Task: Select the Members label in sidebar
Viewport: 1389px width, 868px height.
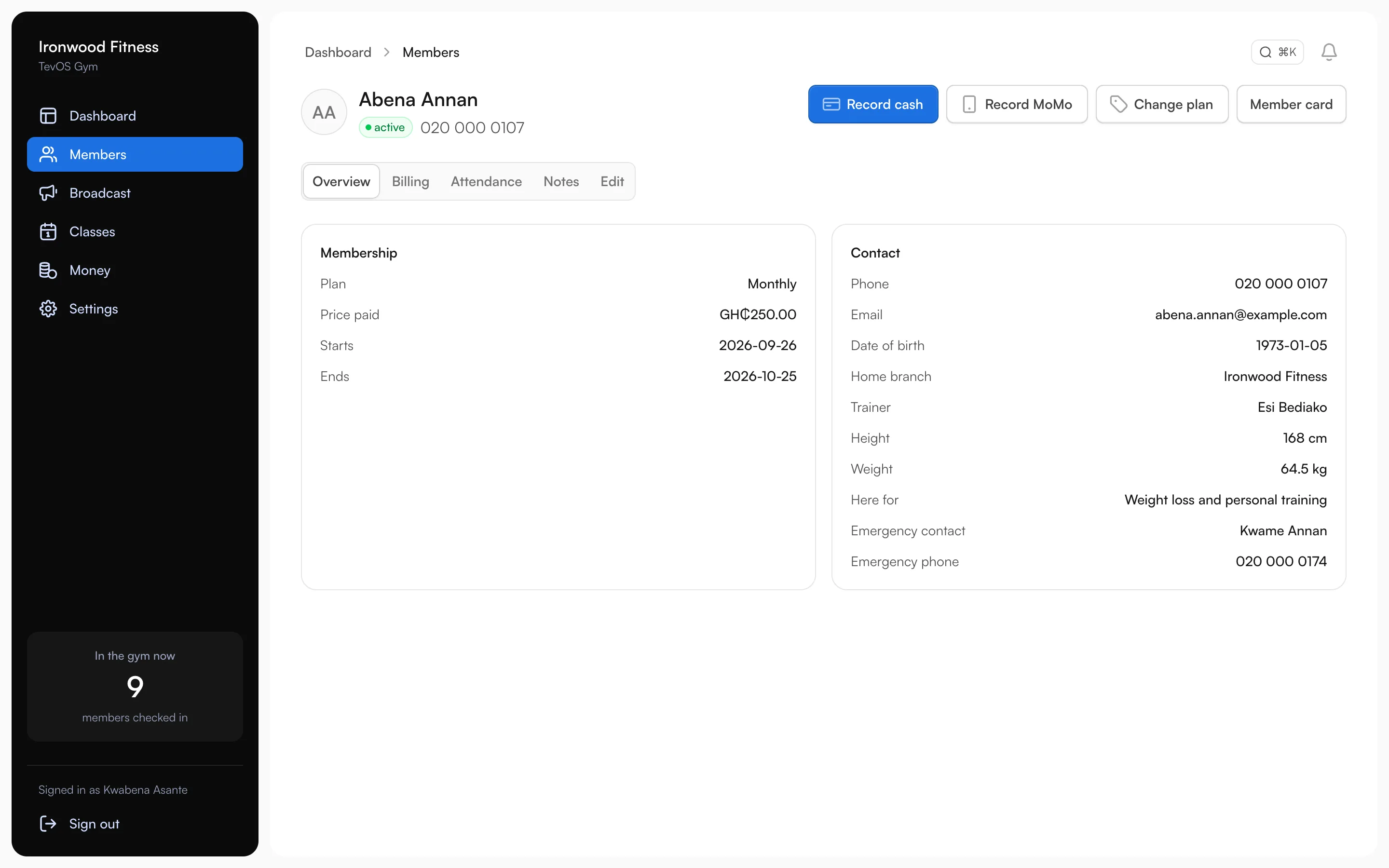Action: coord(98,154)
